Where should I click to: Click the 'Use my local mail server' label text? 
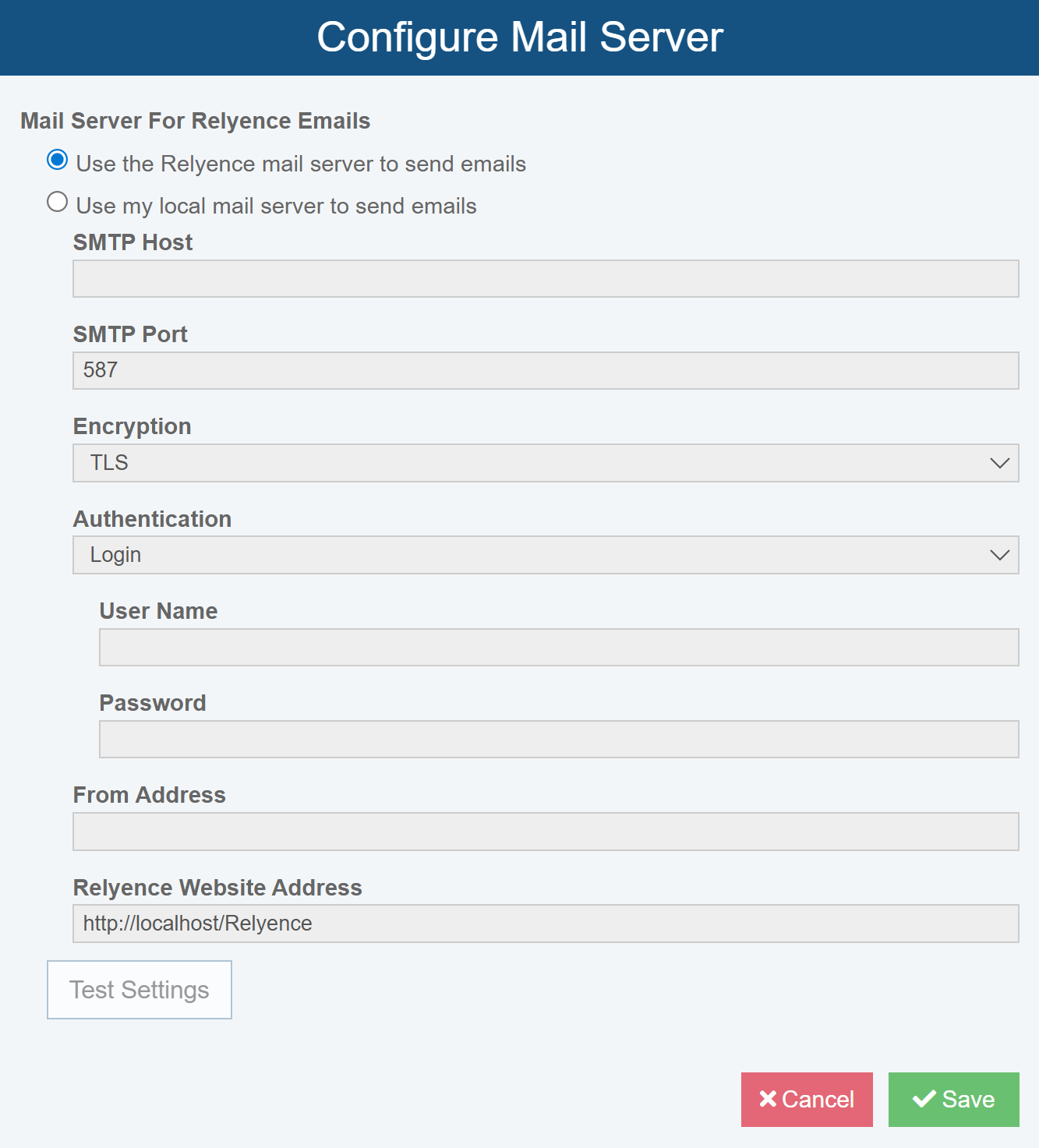pos(276,206)
